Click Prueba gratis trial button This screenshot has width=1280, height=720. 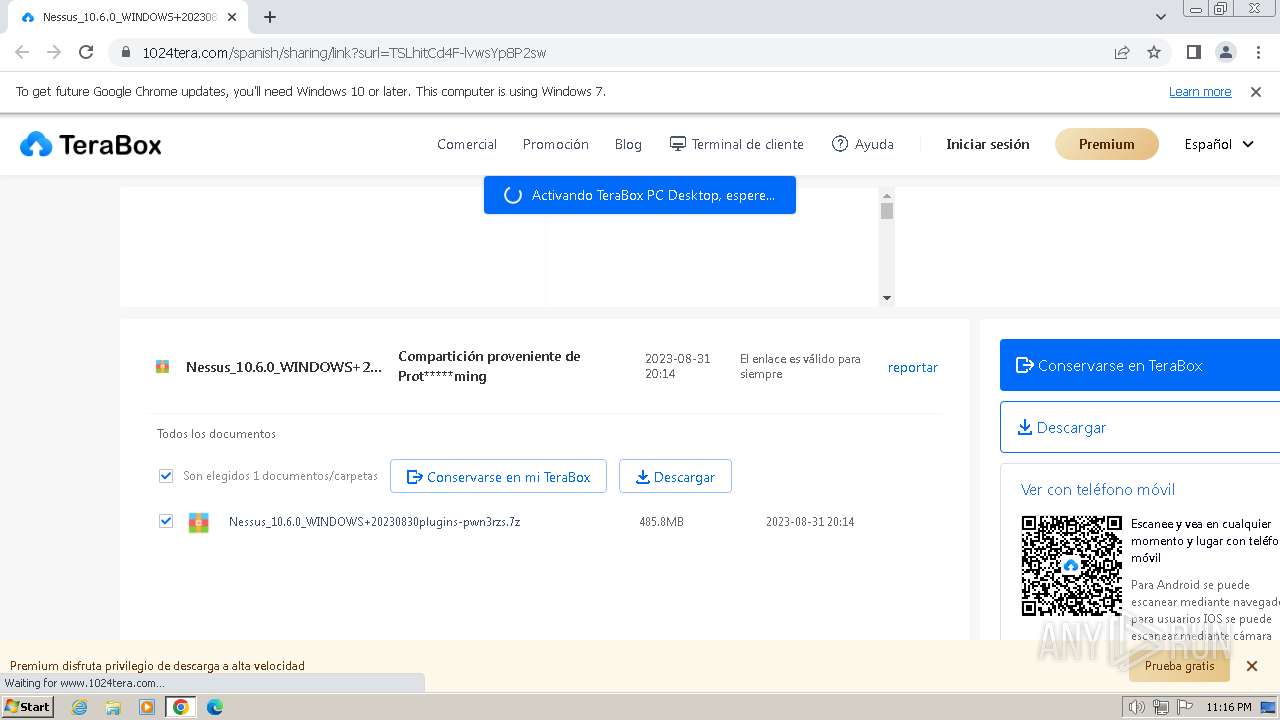tap(1179, 666)
